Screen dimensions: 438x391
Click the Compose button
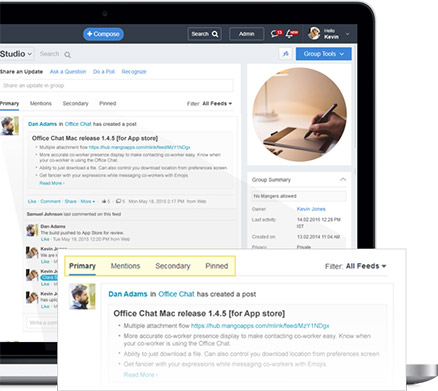click(103, 34)
